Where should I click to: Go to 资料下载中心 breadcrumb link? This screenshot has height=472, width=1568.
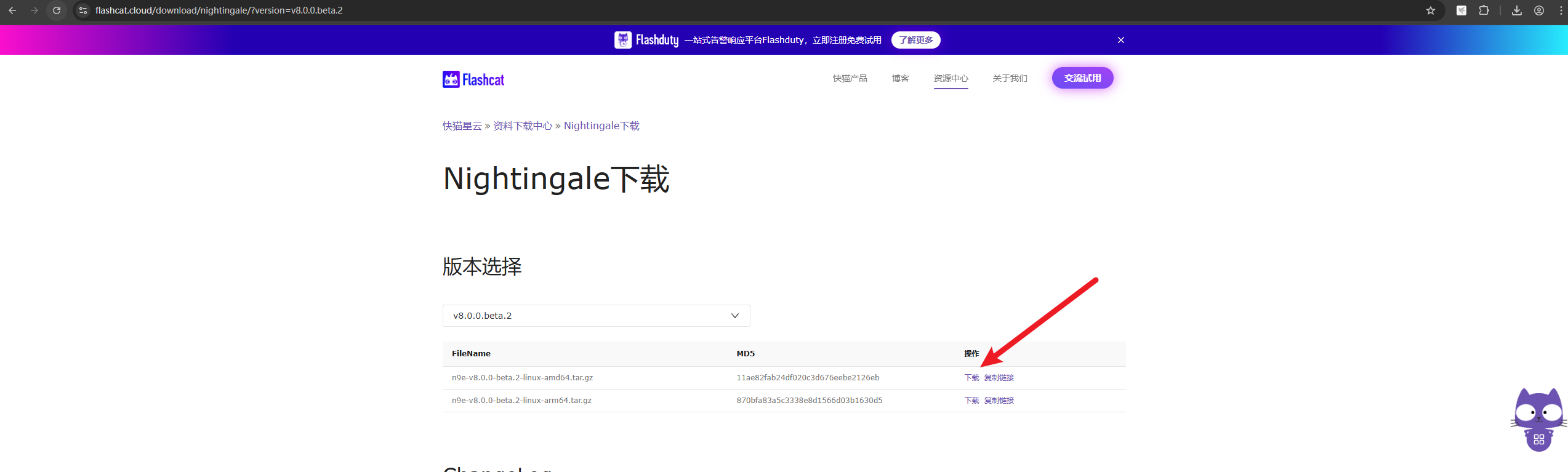pyautogui.click(x=523, y=126)
